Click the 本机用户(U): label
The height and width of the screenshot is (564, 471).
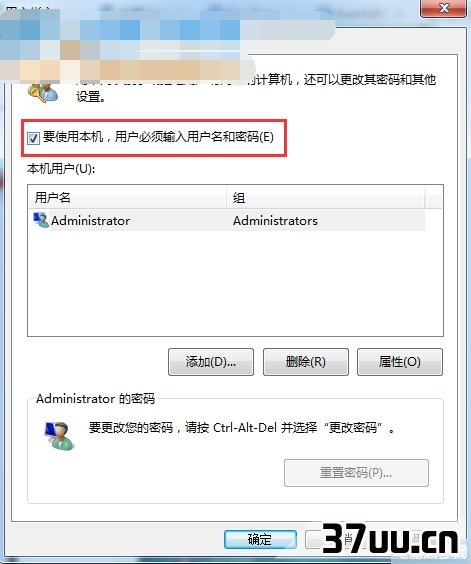(x=61, y=169)
